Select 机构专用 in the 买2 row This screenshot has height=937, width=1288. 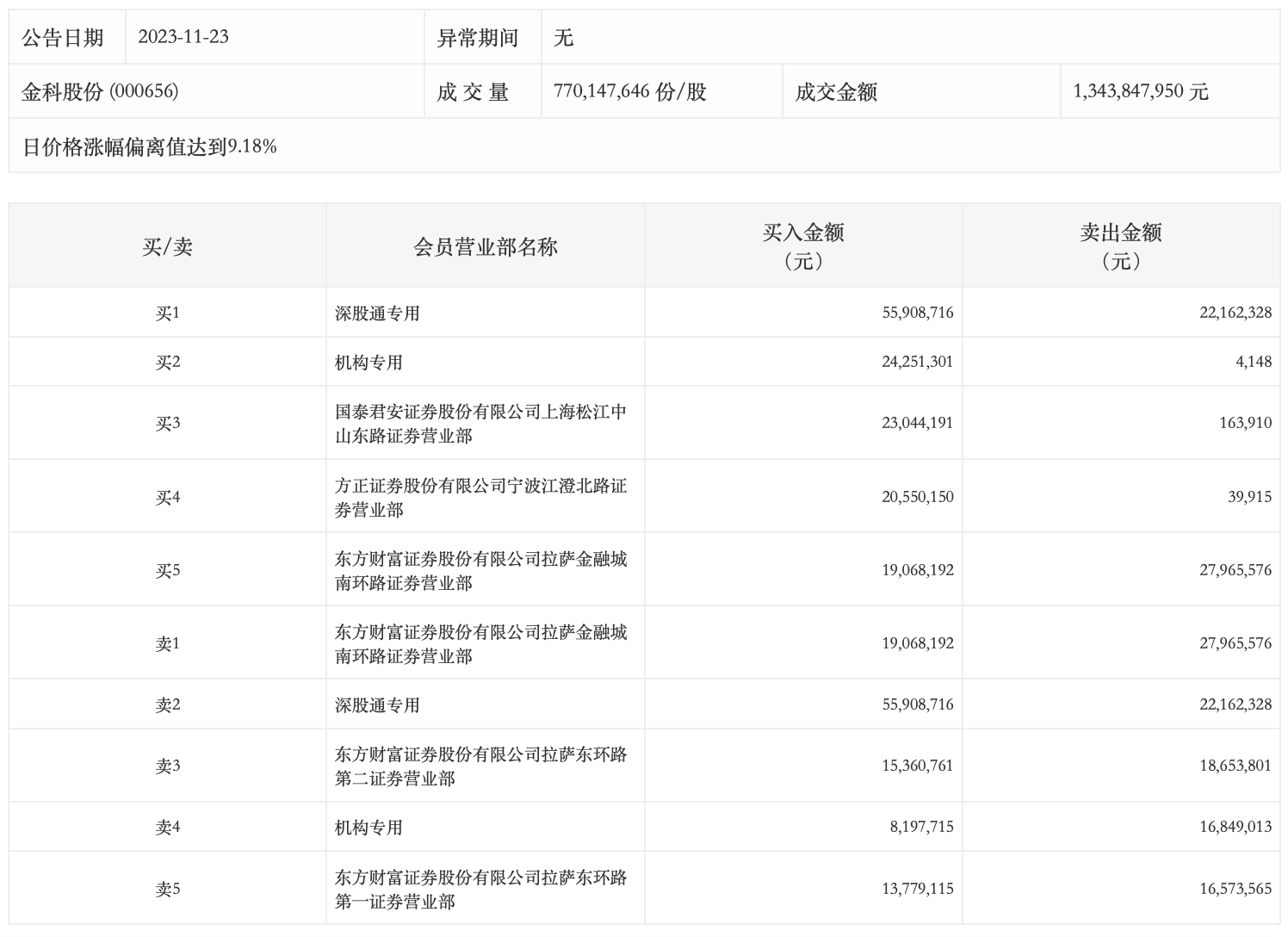pyautogui.click(x=368, y=363)
